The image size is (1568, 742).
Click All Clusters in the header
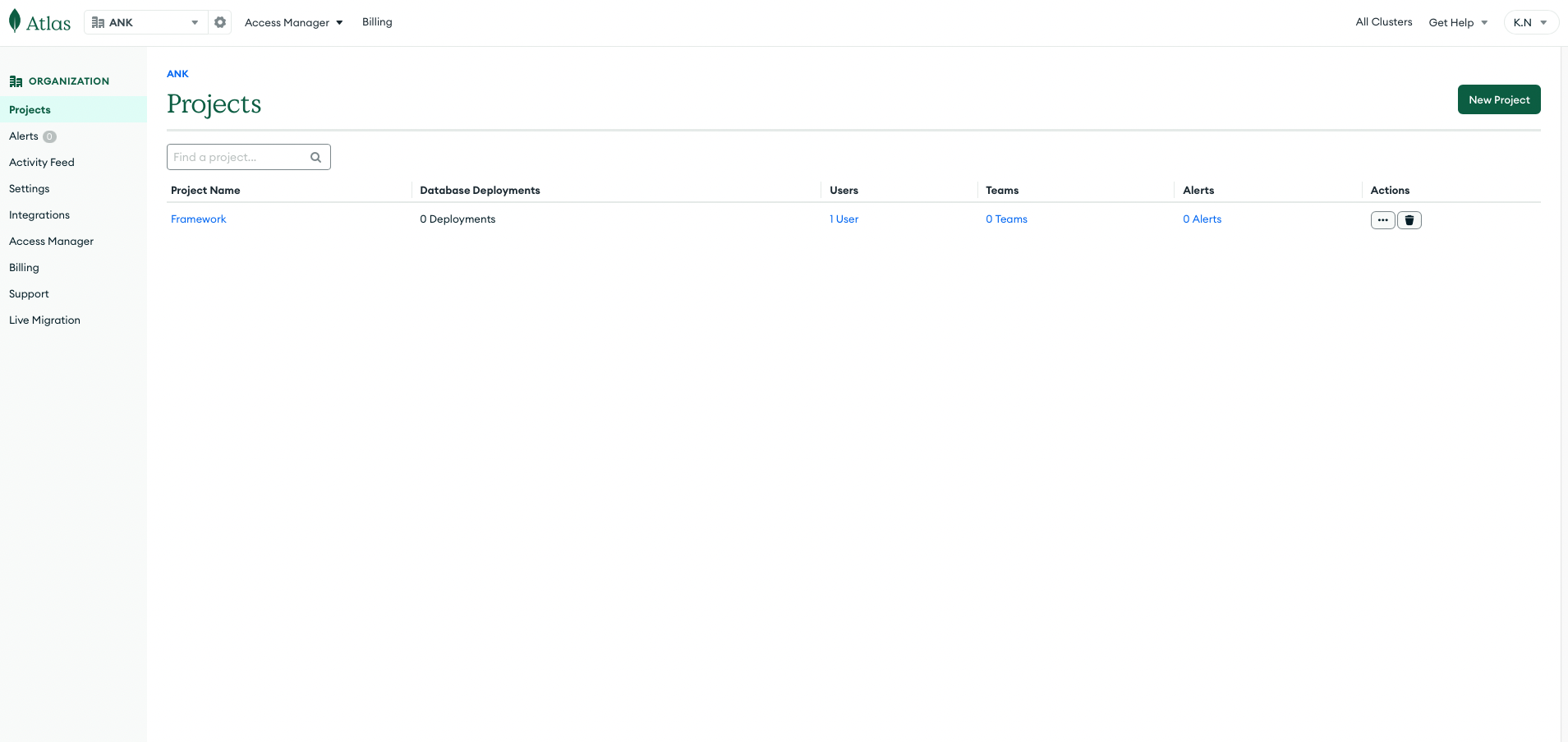1383,22
